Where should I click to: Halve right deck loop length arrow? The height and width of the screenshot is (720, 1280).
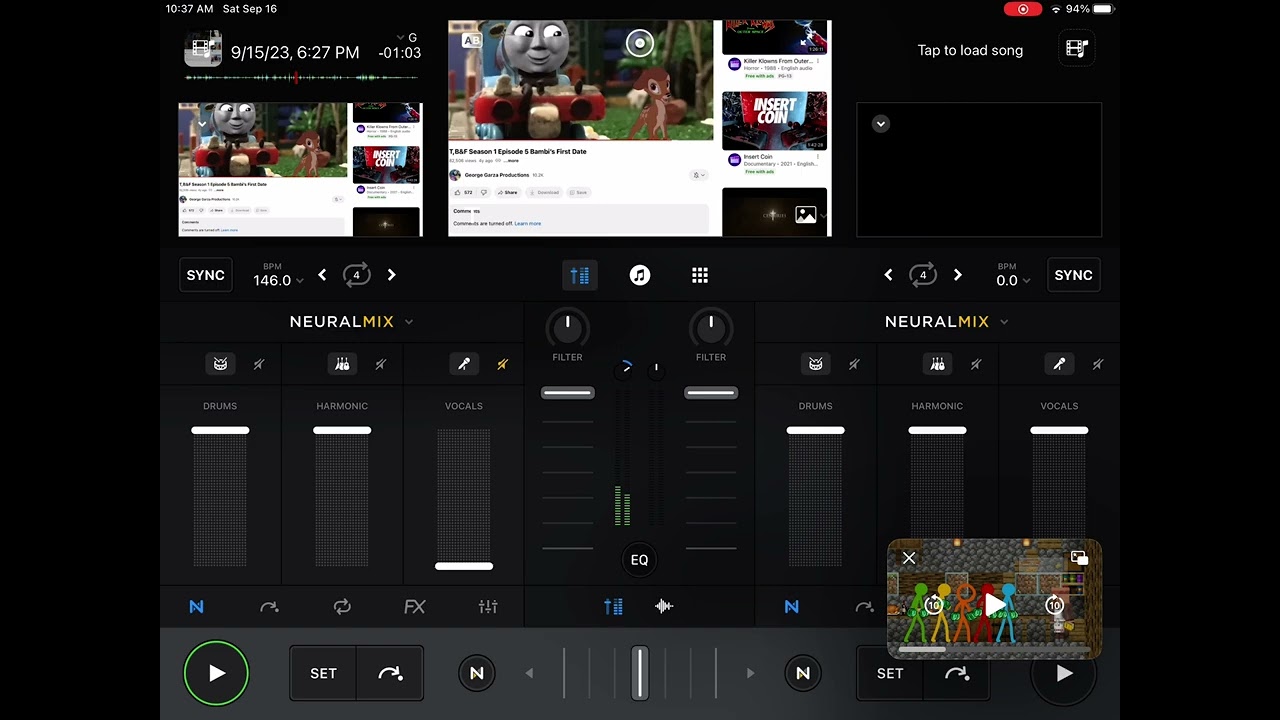click(888, 275)
